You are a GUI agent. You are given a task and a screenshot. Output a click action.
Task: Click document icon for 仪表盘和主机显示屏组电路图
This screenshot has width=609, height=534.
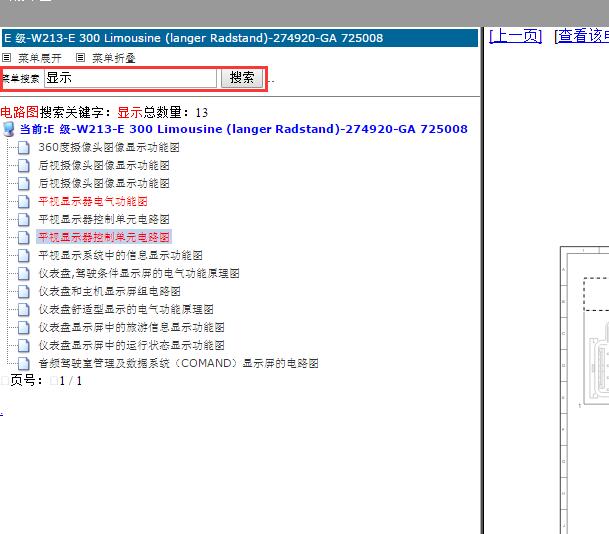[24, 291]
